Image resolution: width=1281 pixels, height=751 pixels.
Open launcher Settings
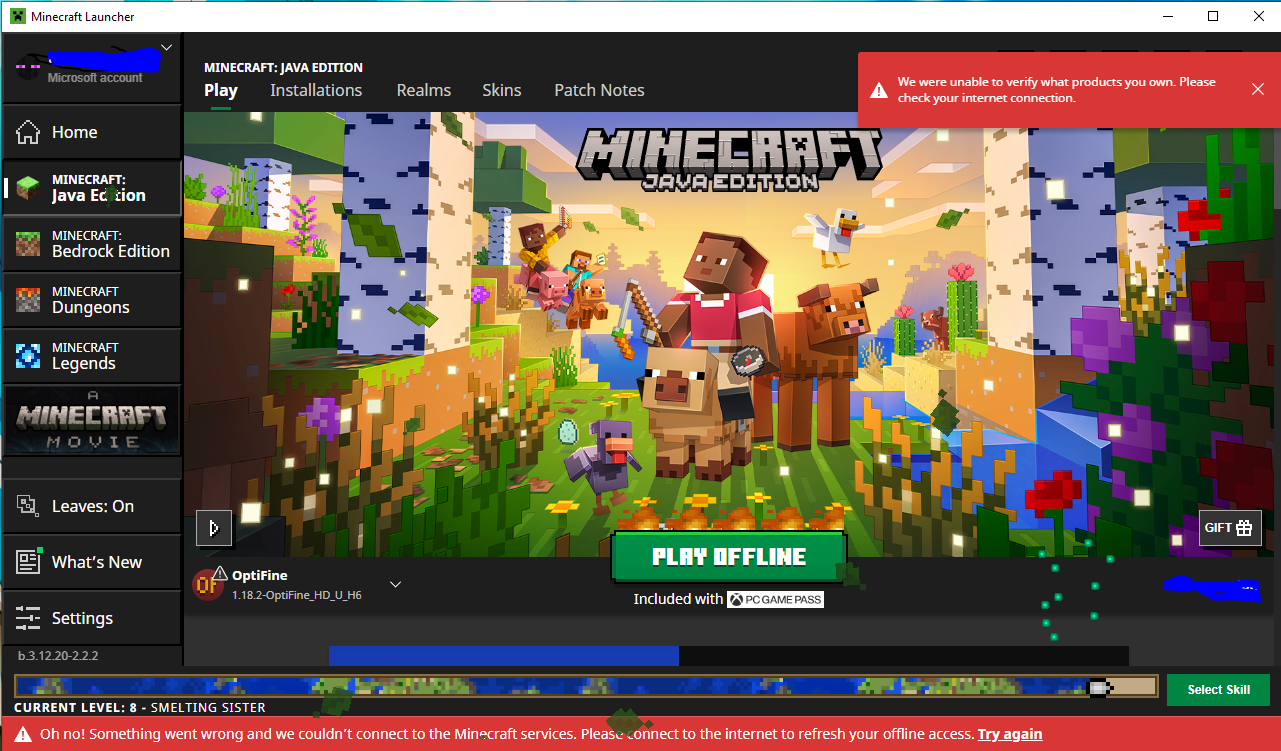click(x=92, y=618)
